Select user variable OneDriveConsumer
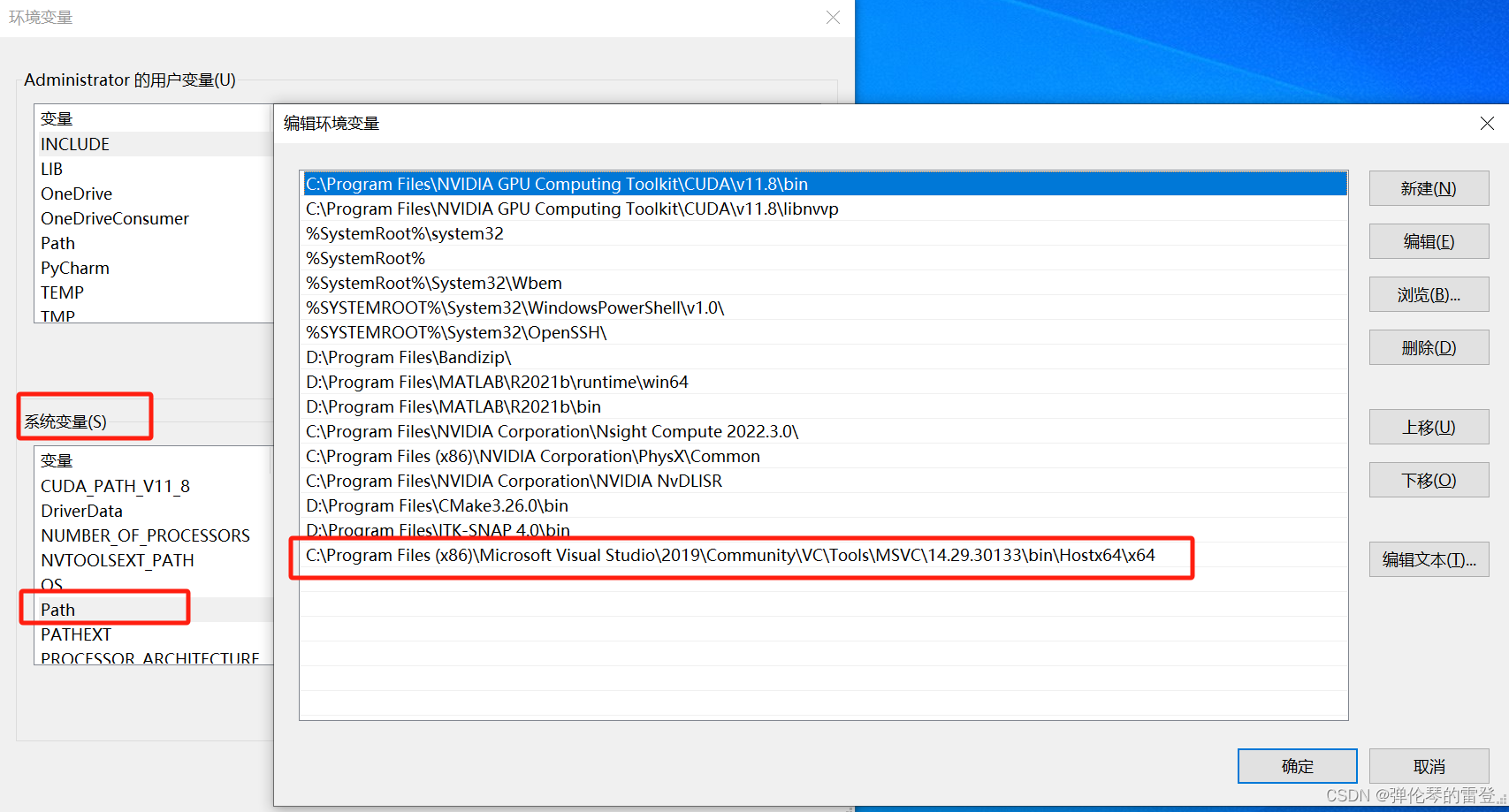Screen dimensions: 1509x812 click(154, 218)
